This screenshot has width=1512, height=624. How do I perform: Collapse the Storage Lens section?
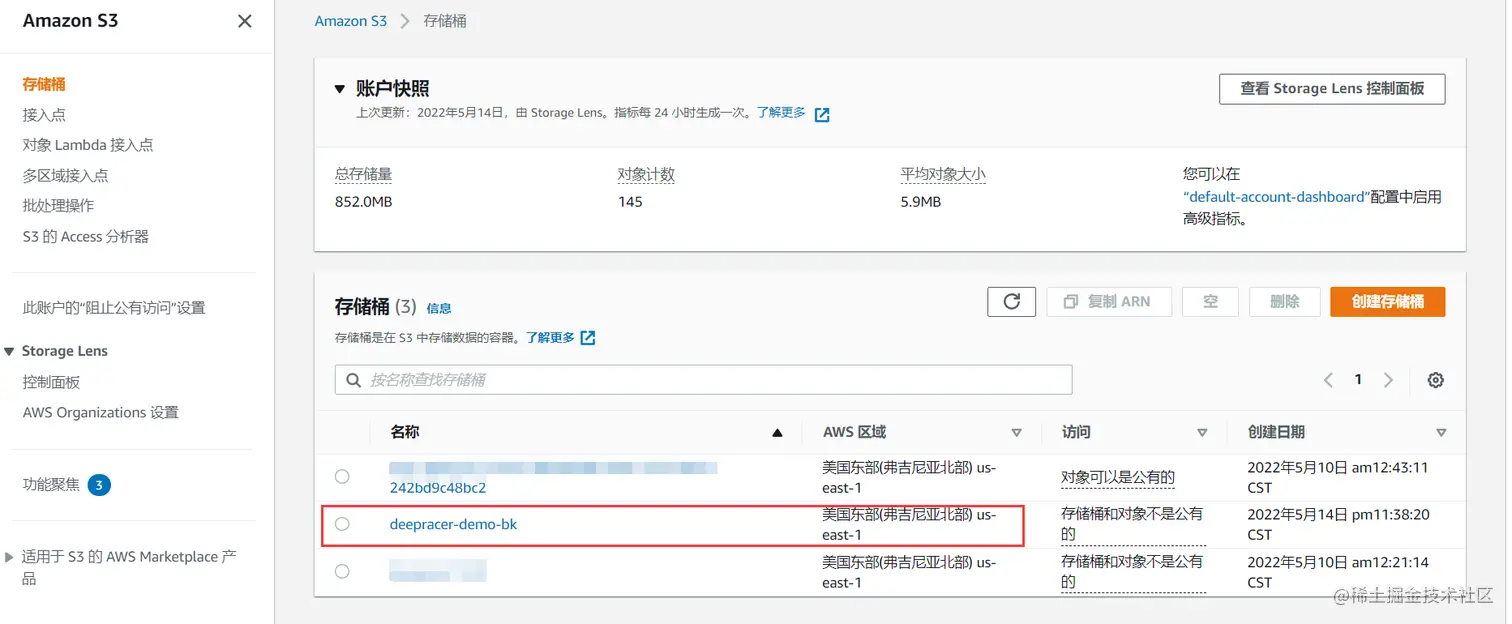(10, 351)
